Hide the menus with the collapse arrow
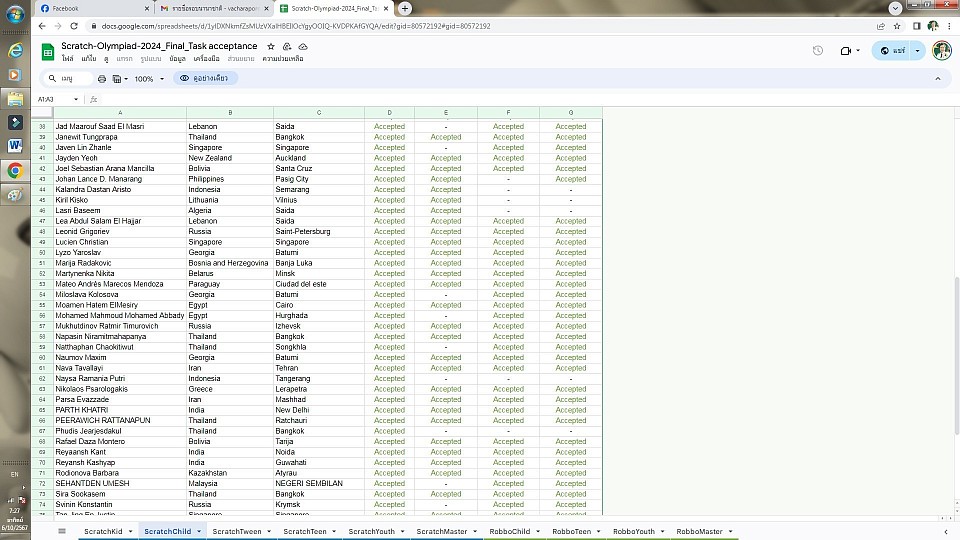Viewport: 960px width, 540px height. coord(938,78)
